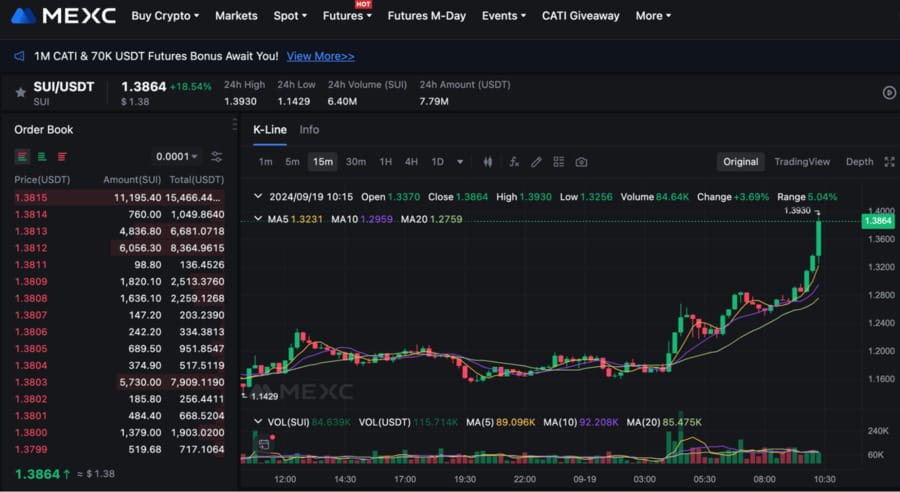The height and width of the screenshot is (492, 900).
Task: Switch to TradingView chart view
Action: (802, 162)
